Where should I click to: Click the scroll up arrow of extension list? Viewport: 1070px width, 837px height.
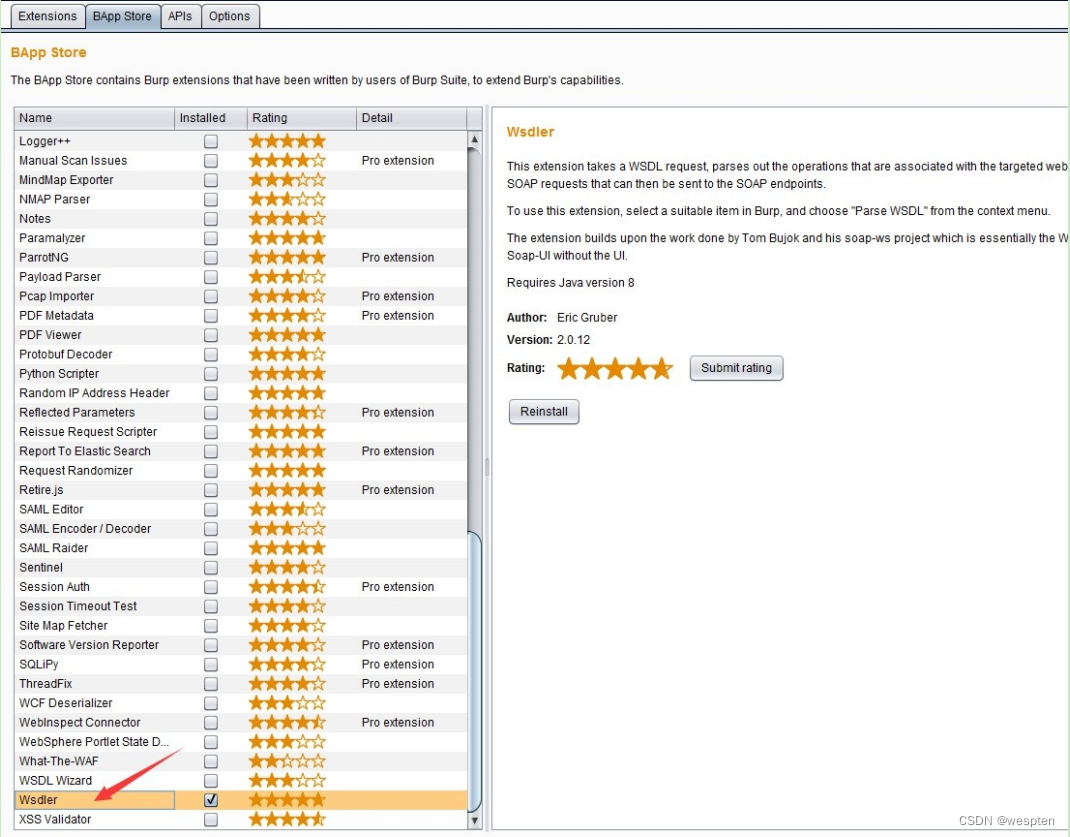474,141
